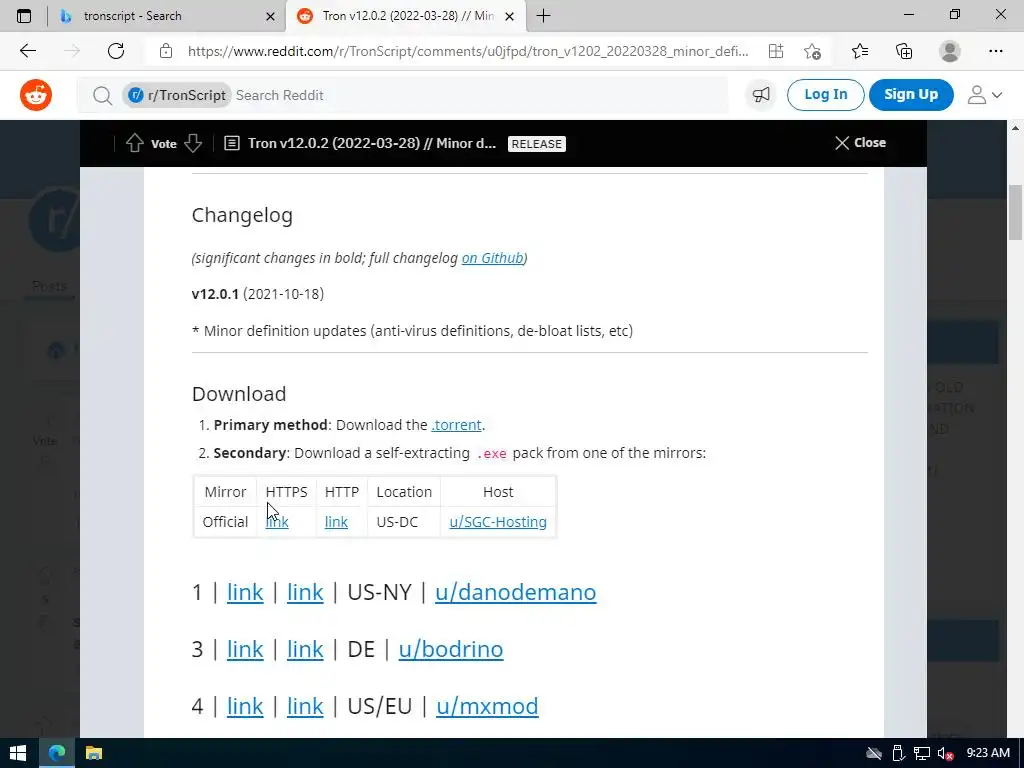Click the Mirror column header

click(225, 492)
